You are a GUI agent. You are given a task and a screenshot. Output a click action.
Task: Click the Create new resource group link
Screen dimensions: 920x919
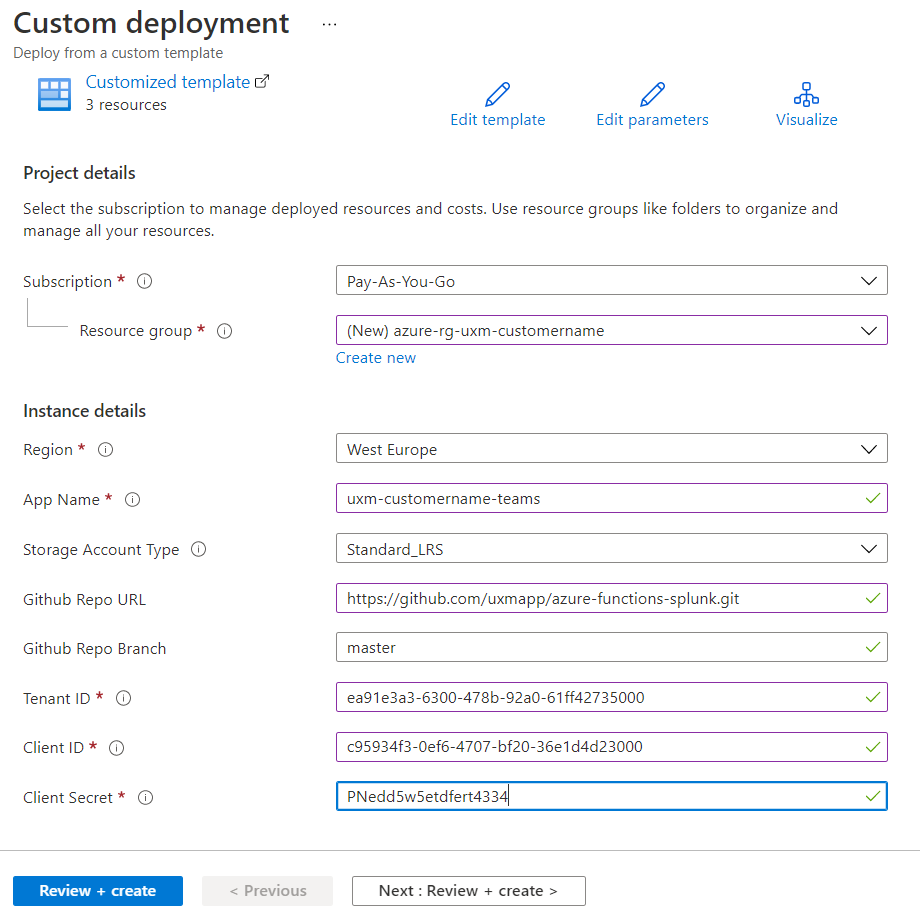pyautogui.click(x=376, y=358)
